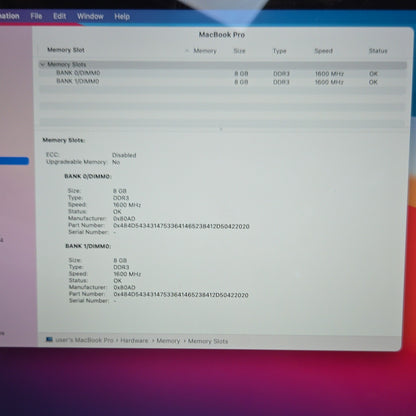Screen dimensions: 416x416
Task: Select the highlighted blue sidebar item
Action: tap(14, 161)
